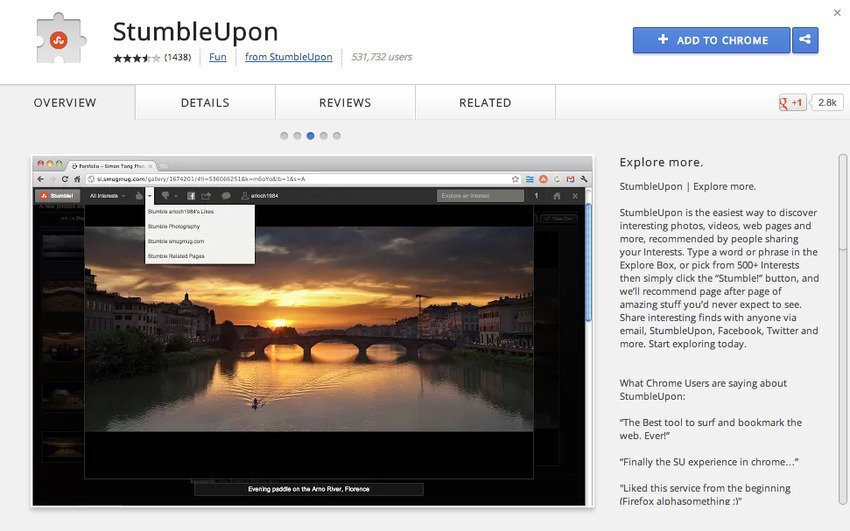850x531 pixels.
Task: Click the X icon in StumbleUpon preview toolbar
Action: (x=575, y=196)
